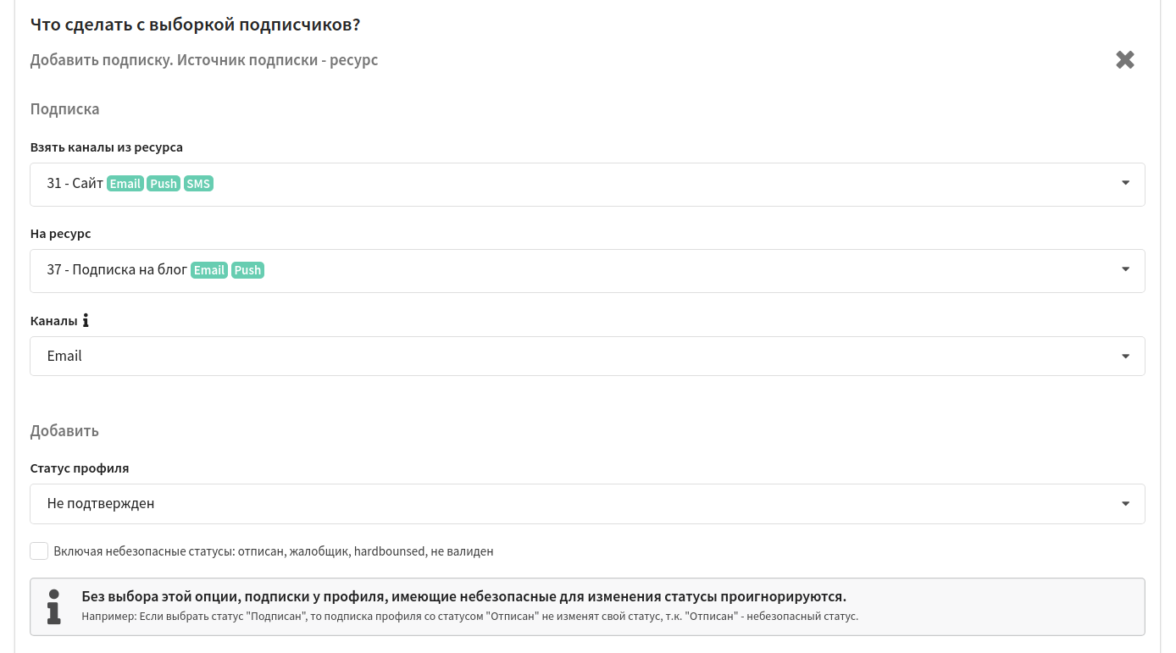Click the Push badge on "31 - Сайт"
Image resolution: width=1176 pixels, height=653 pixels.
[163, 184]
